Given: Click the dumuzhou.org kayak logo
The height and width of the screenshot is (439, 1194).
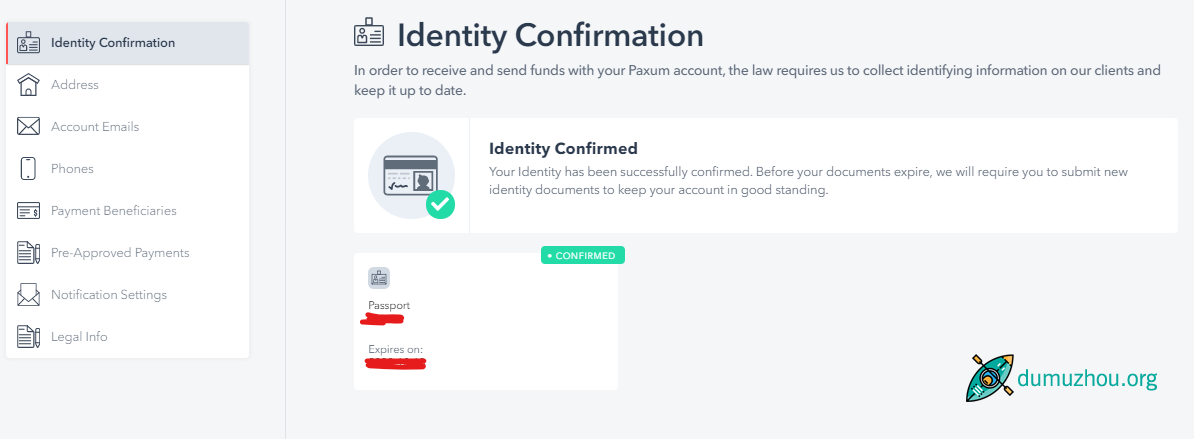Looking at the screenshot, I should 990,377.
